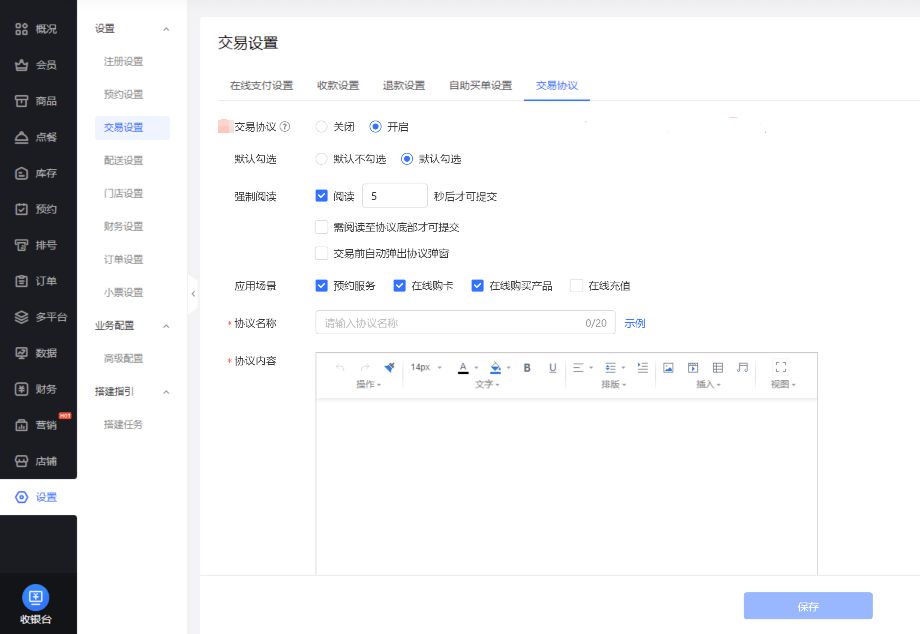
Task: Select the 关闭 radio button
Action: coord(321,127)
